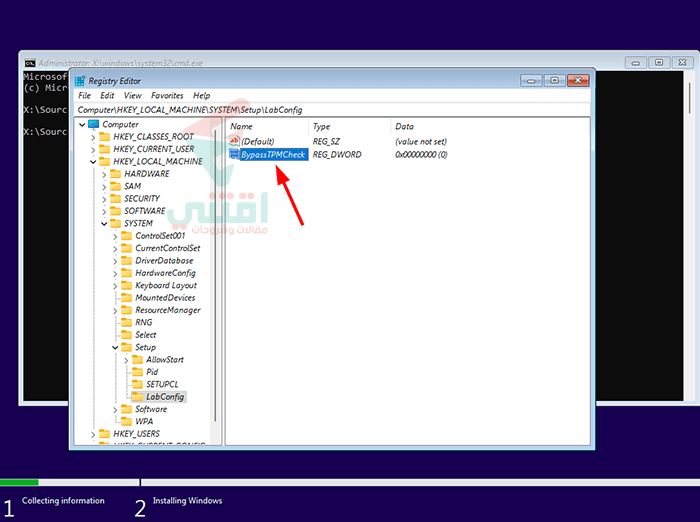This screenshot has width=700, height=522.
Task: Click the (value not set) data cell
Action: (x=421, y=142)
